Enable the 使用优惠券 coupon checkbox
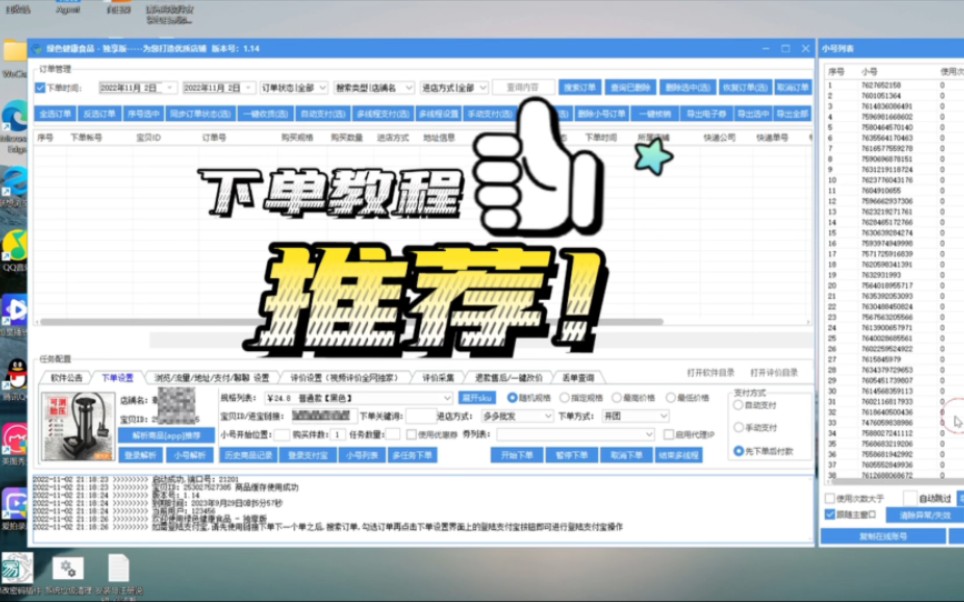 (411, 434)
